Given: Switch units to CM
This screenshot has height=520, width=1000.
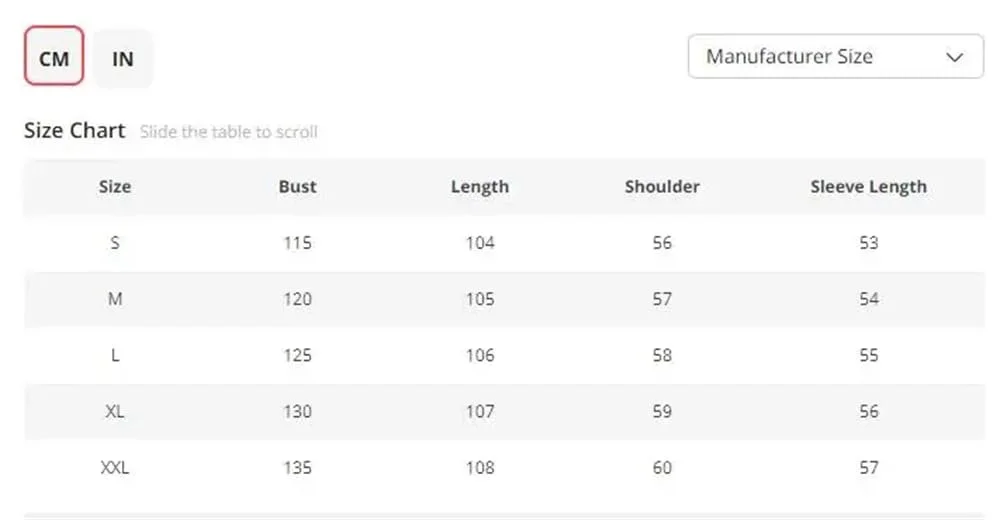Looking at the screenshot, I should click(54, 58).
